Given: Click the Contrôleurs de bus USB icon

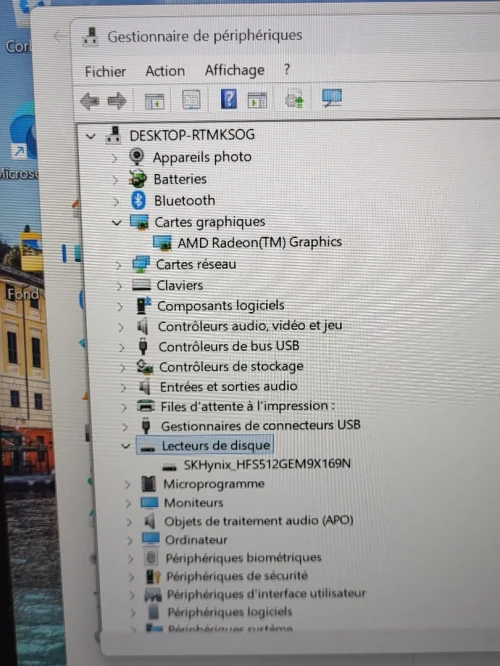Looking at the screenshot, I should click(143, 346).
